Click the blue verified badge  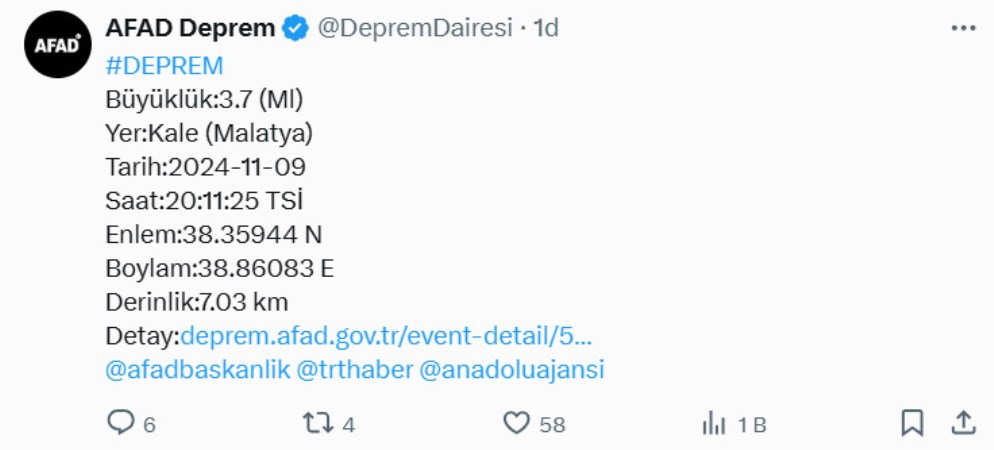click(x=295, y=29)
